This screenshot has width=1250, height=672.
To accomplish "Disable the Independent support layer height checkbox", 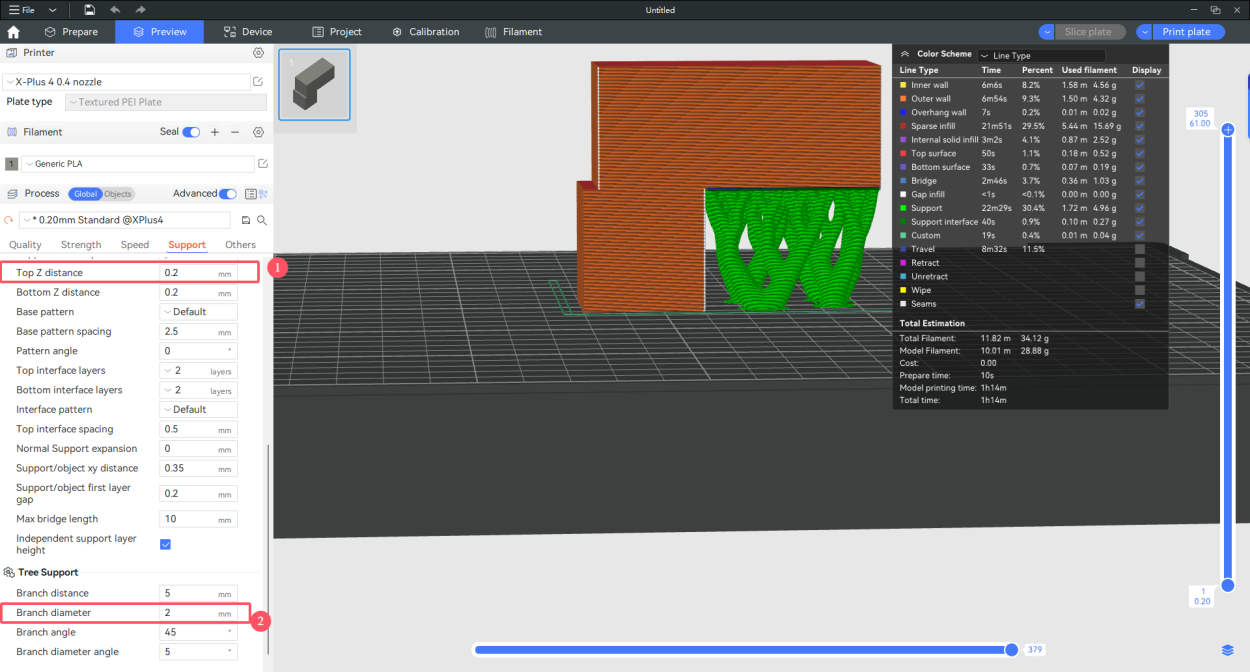I will [166, 544].
